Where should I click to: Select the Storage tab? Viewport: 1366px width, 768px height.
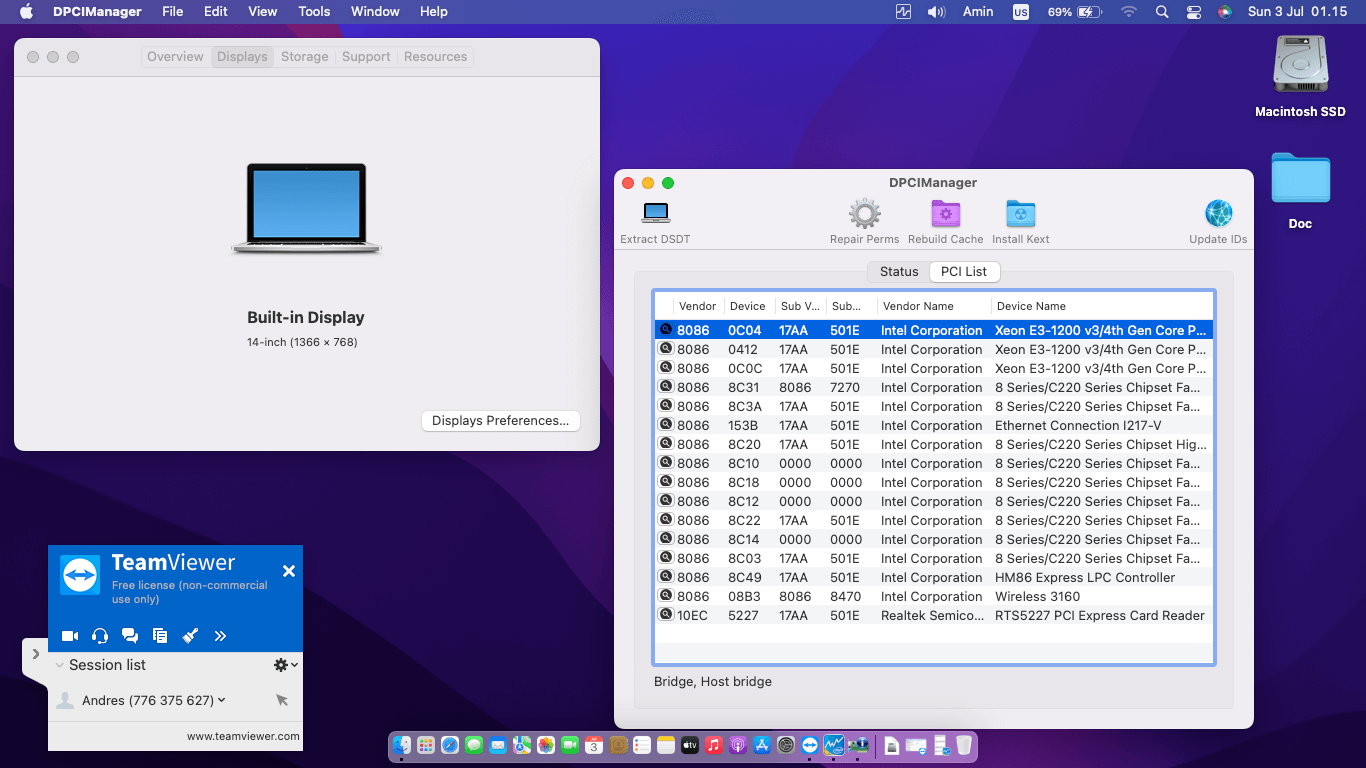pyautogui.click(x=304, y=56)
